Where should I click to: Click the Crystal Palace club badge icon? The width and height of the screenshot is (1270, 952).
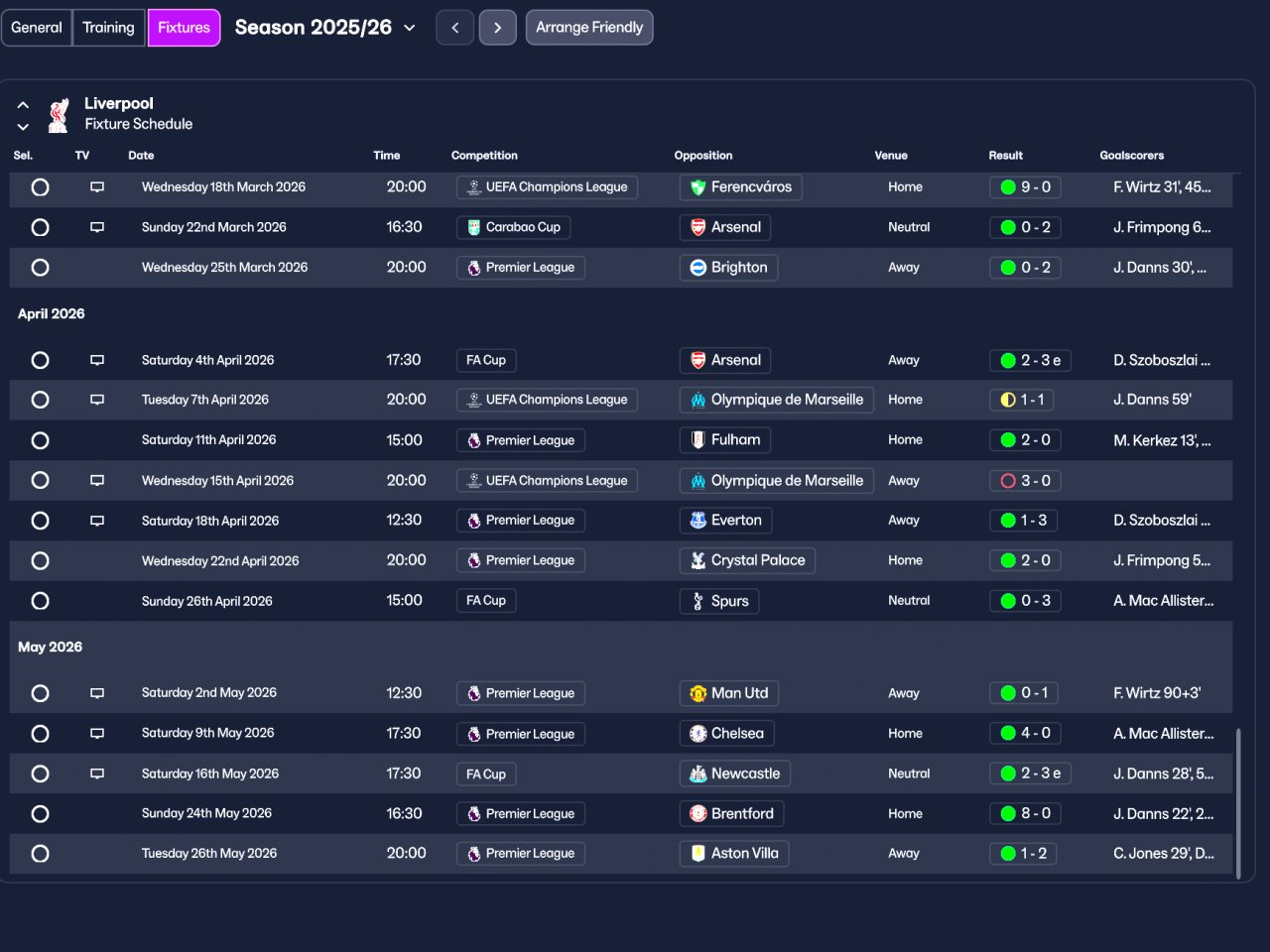(698, 560)
